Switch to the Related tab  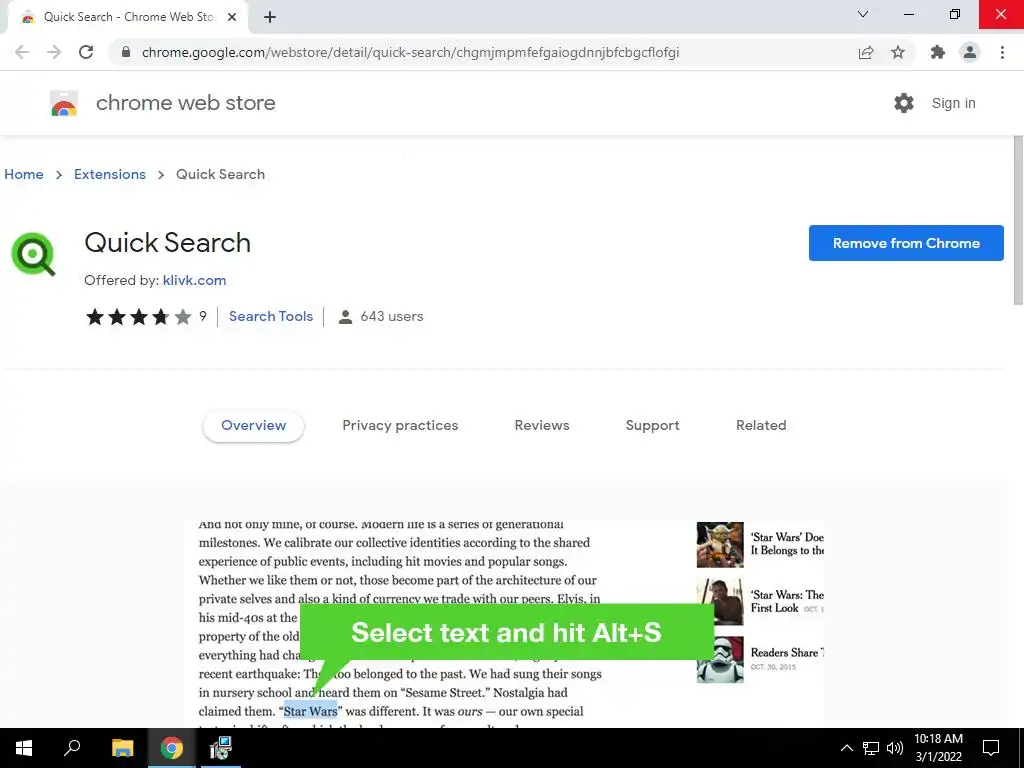[761, 426]
